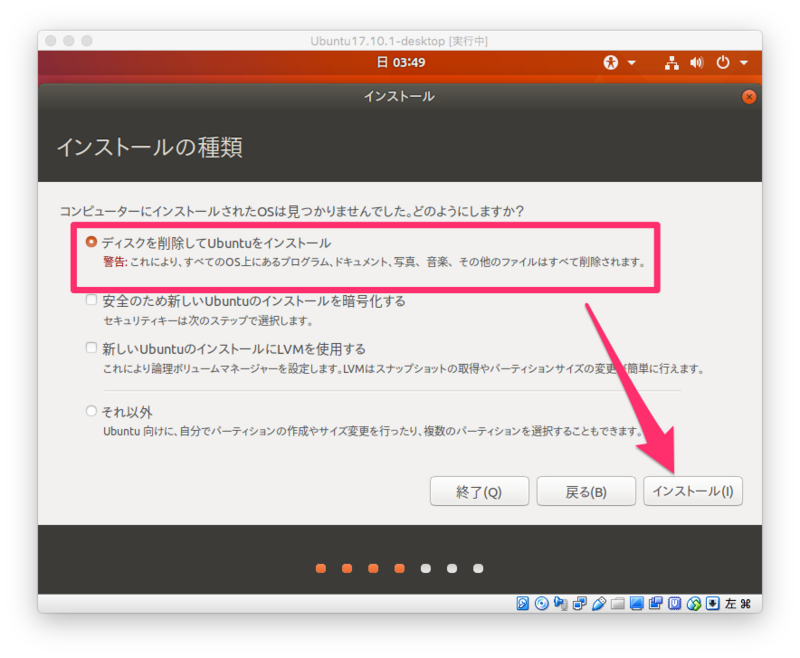Screen dimensions: 800x658
Task: Enable the LVMを使用する checkbox
Action: (x=91, y=347)
